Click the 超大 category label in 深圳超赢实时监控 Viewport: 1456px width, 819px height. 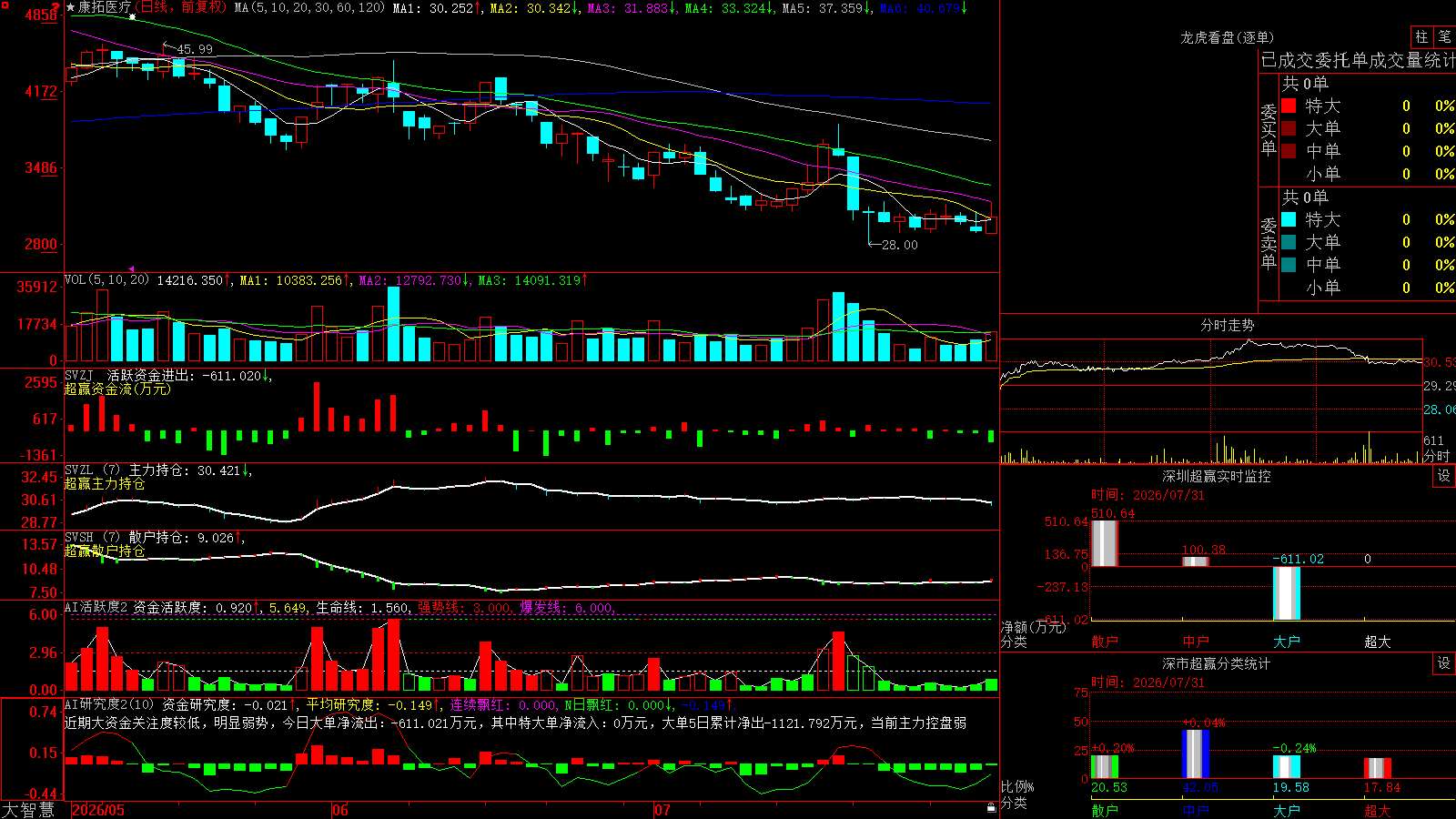(x=1378, y=642)
